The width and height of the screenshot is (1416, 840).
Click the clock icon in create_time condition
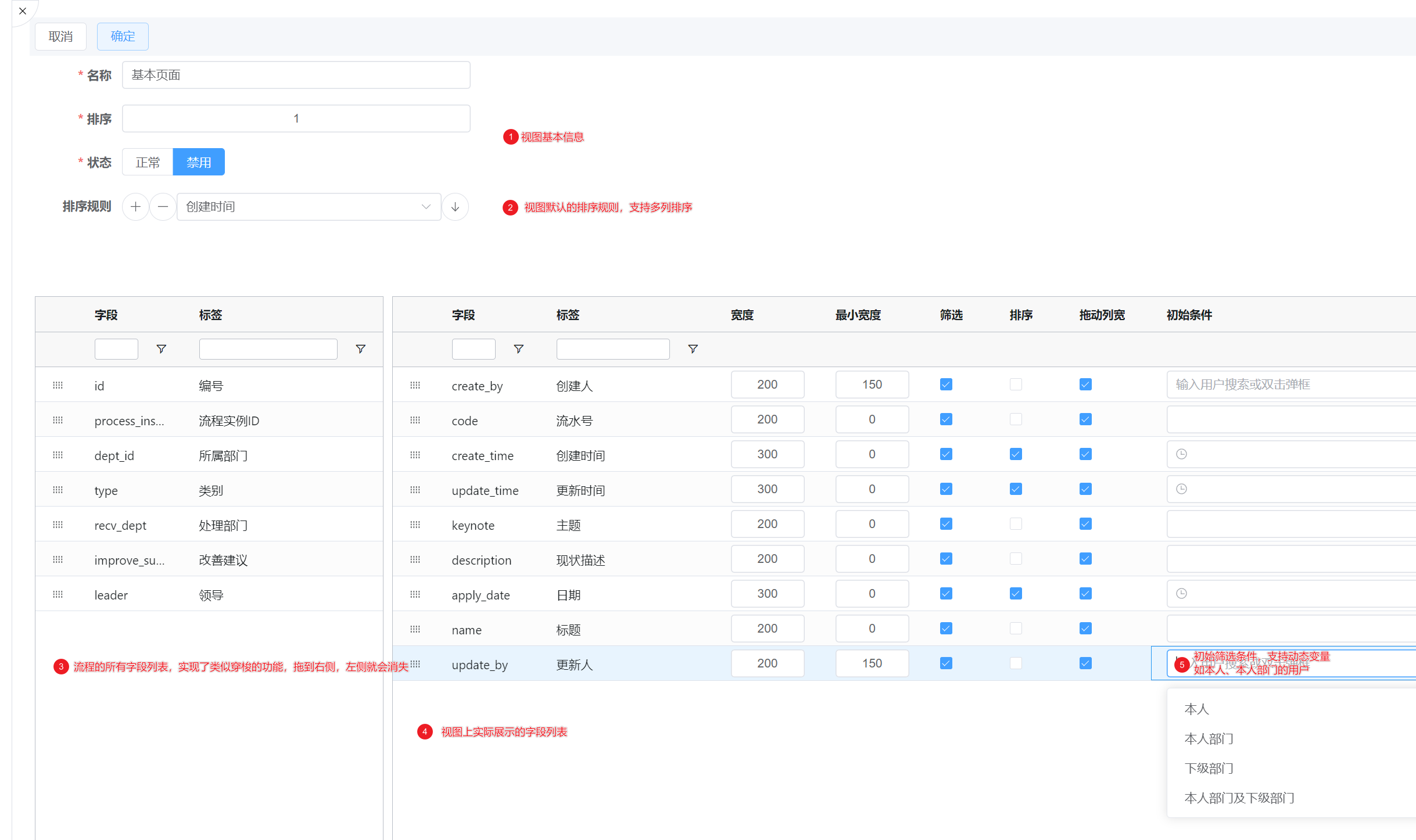tap(1181, 454)
